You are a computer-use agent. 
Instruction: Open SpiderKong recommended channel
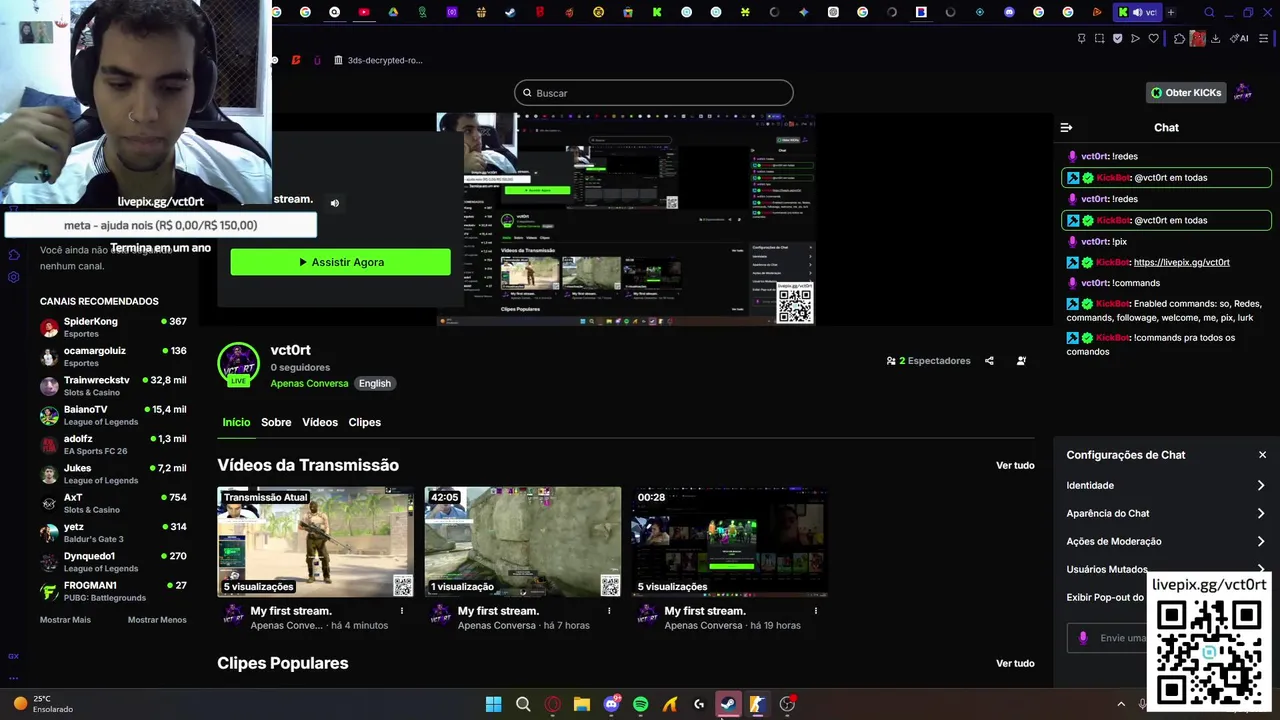(113, 327)
